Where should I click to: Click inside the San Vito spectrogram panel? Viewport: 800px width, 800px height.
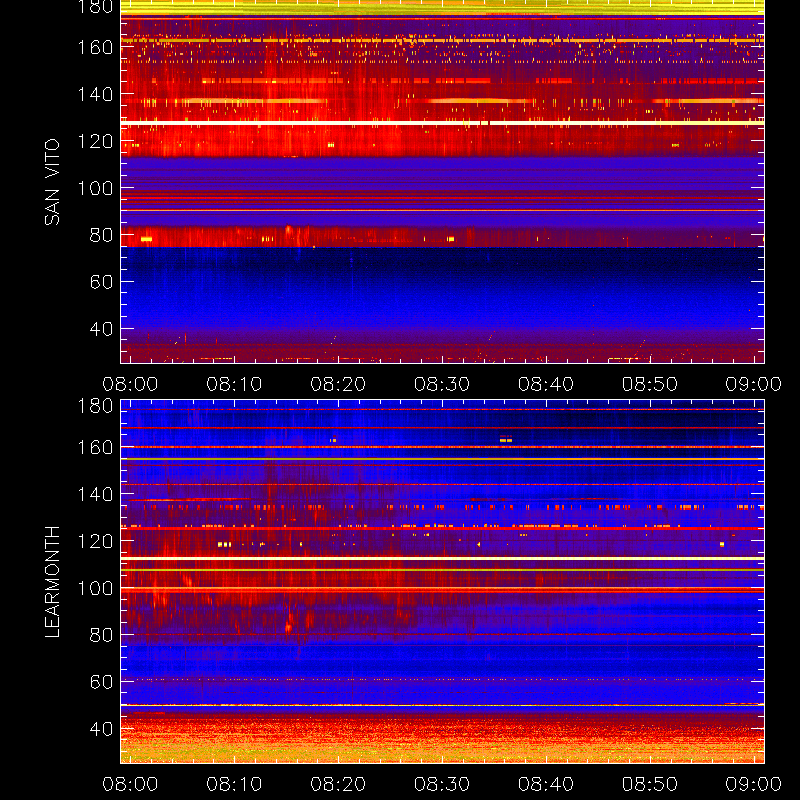(x=442, y=182)
